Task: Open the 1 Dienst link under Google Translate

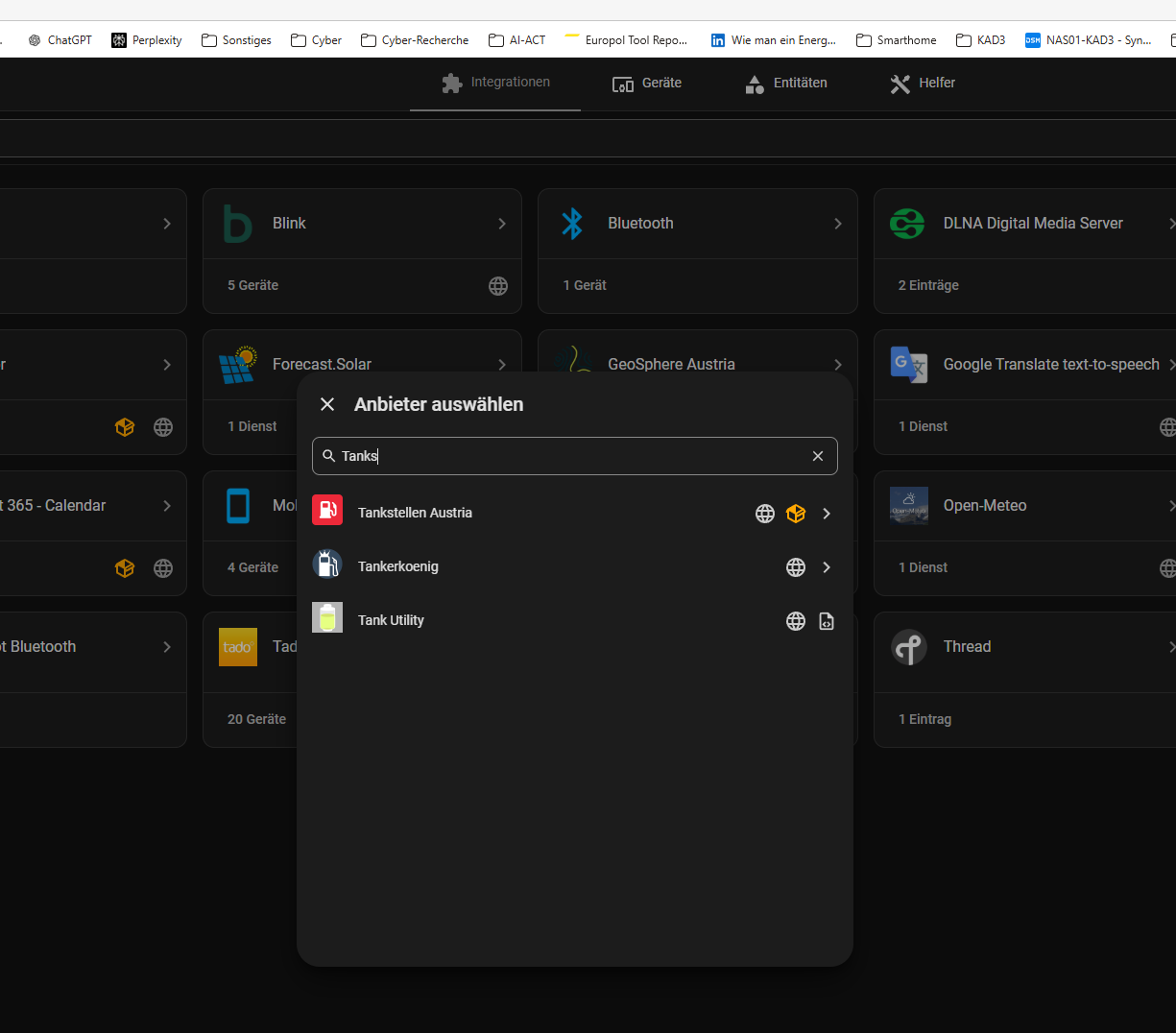Action: 923,426
